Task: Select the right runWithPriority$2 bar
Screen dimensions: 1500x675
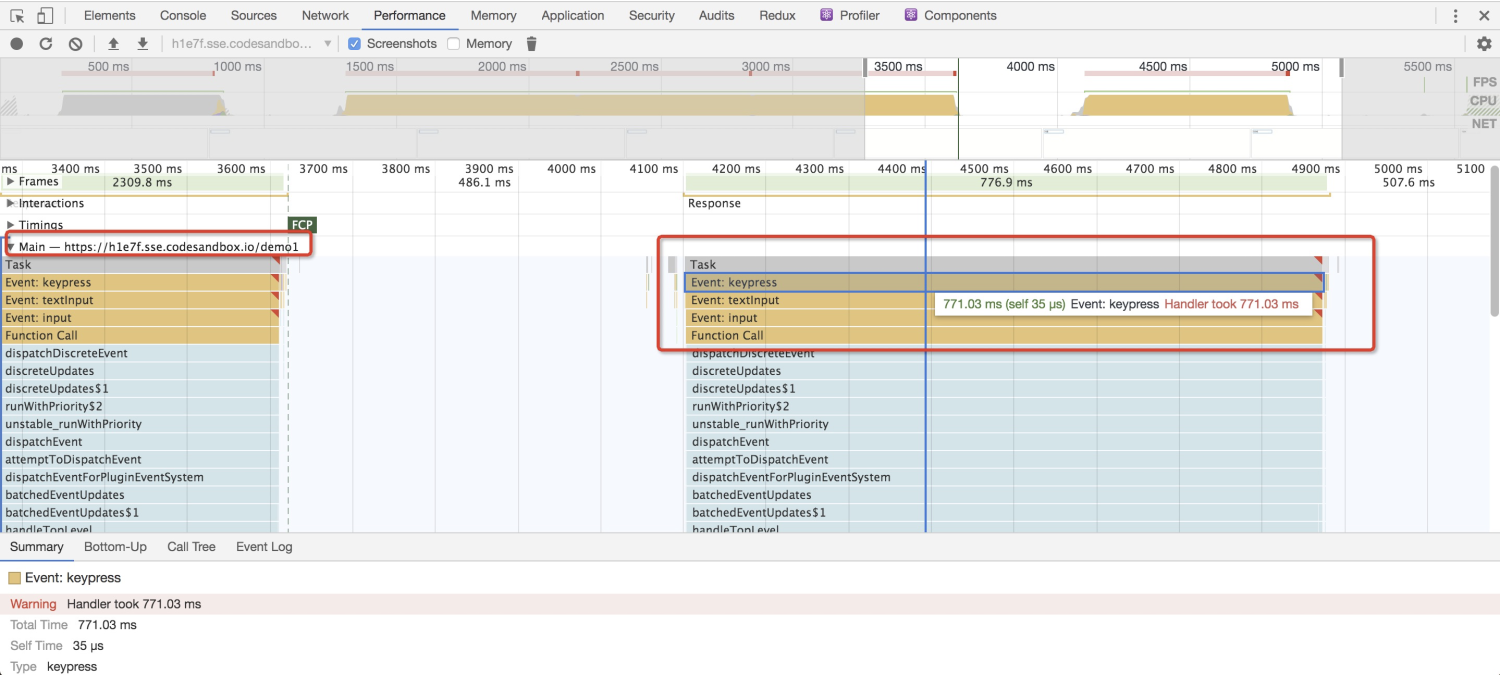Action: click(x=1004, y=407)
